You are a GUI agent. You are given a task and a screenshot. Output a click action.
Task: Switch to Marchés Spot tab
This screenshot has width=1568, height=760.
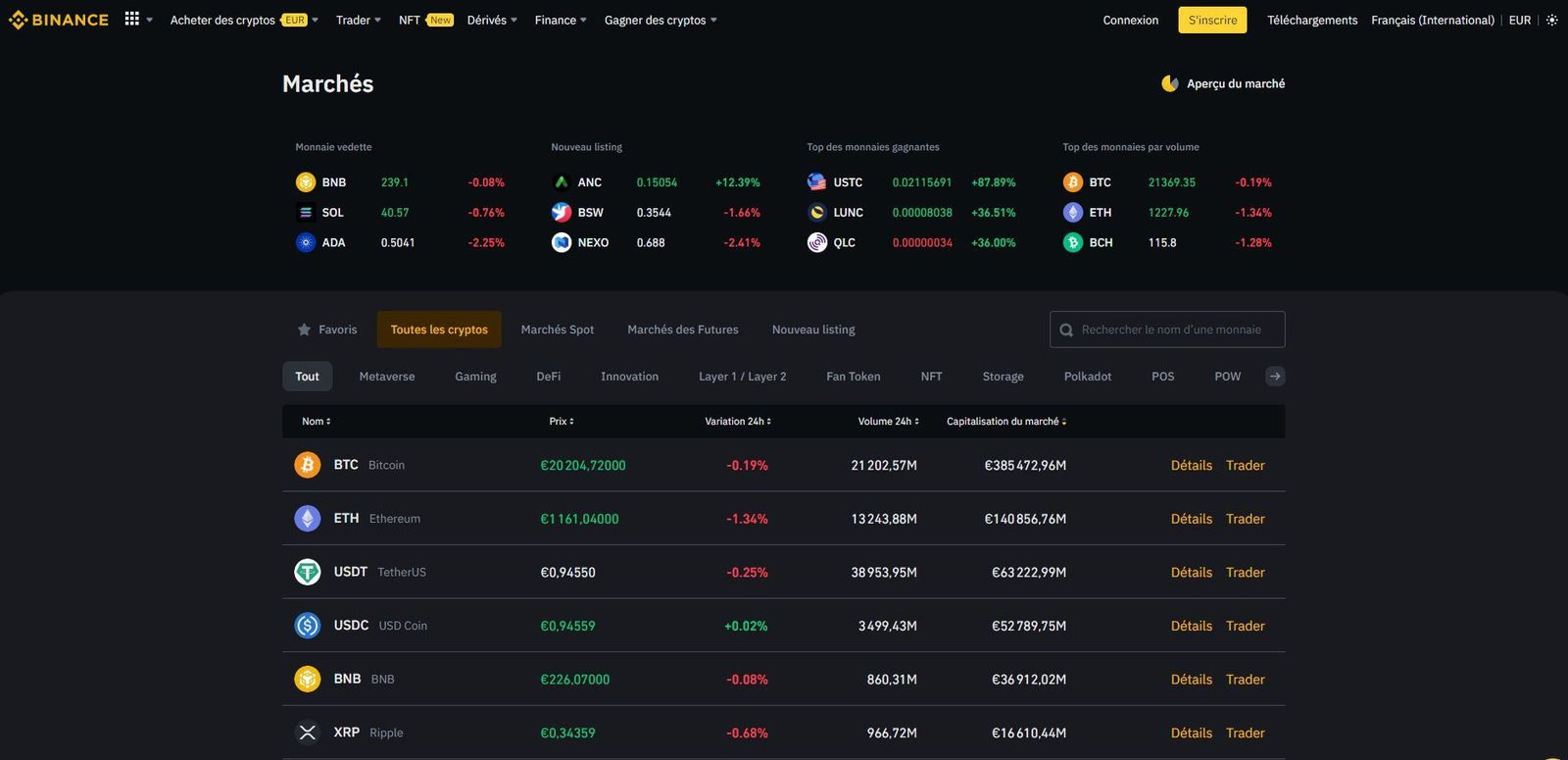(558, 329)
